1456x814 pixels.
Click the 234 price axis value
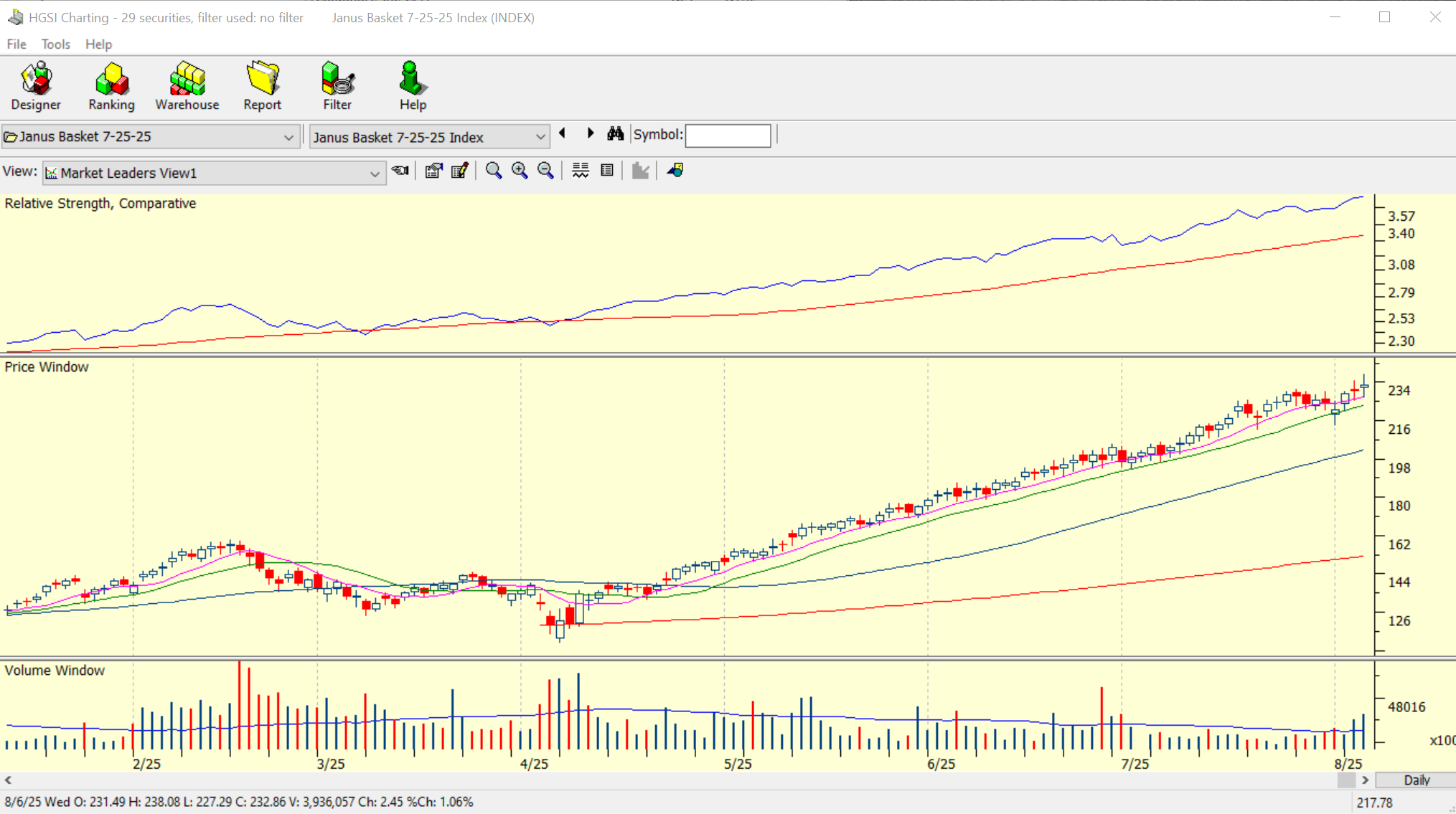(x=1399, y=391)
